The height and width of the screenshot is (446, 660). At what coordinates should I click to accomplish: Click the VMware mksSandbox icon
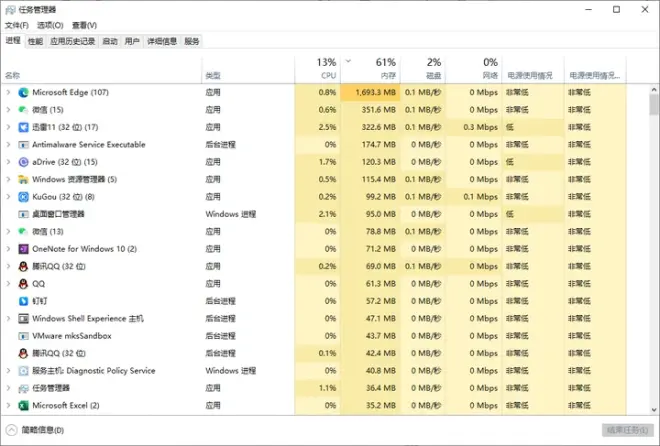coord(23,336)
